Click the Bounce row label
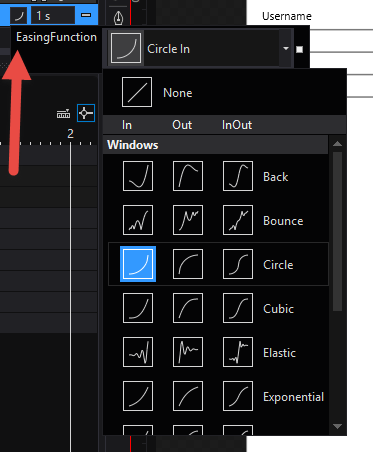This screenshot has height=452, width=373. 283,221
